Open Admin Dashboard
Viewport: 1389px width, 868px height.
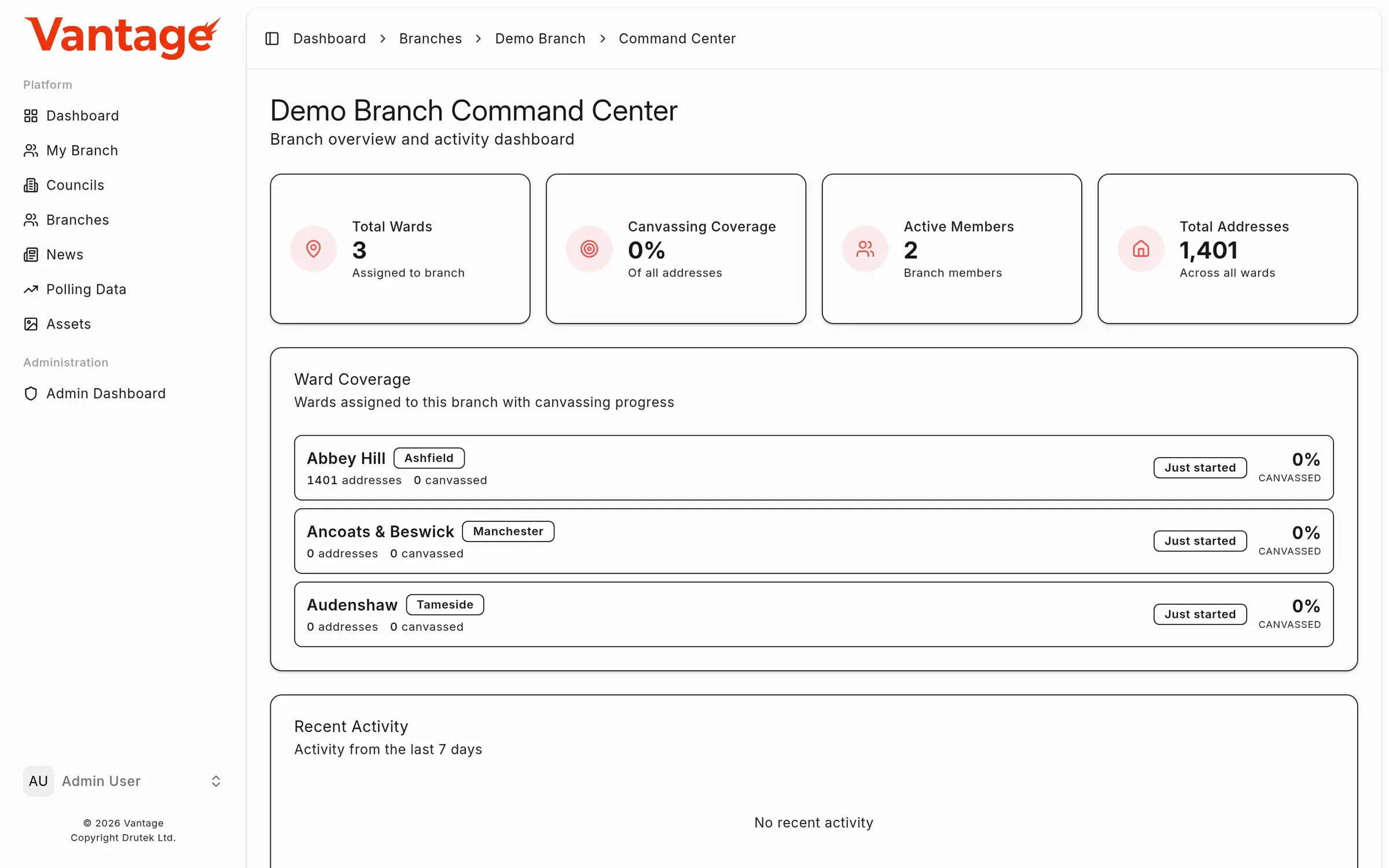[123, 393]
